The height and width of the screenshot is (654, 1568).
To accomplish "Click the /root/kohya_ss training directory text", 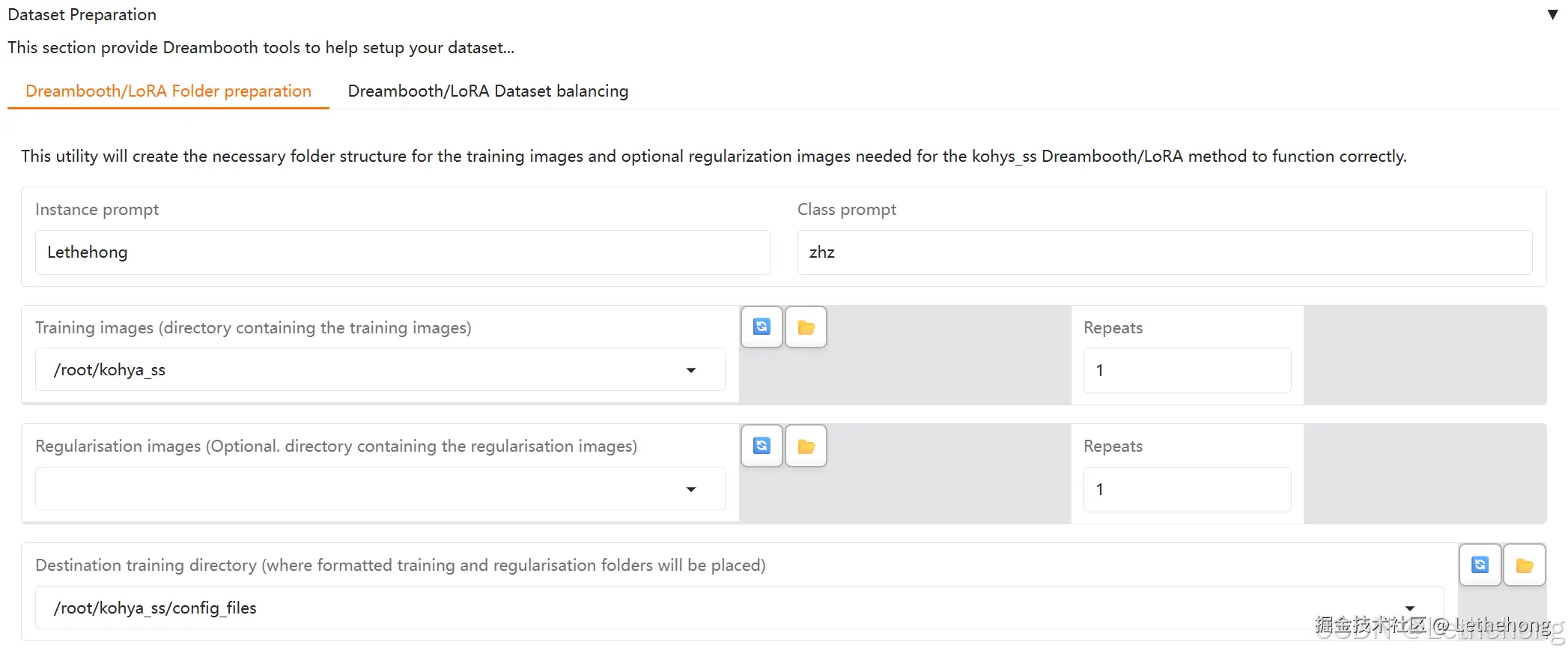I will click(109, 370).
